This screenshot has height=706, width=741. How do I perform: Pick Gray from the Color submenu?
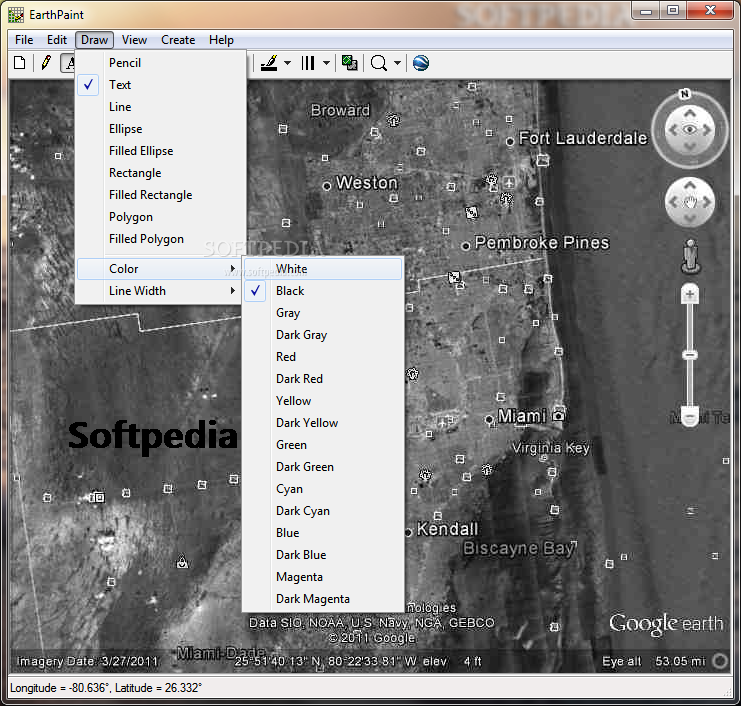(323, 313)
